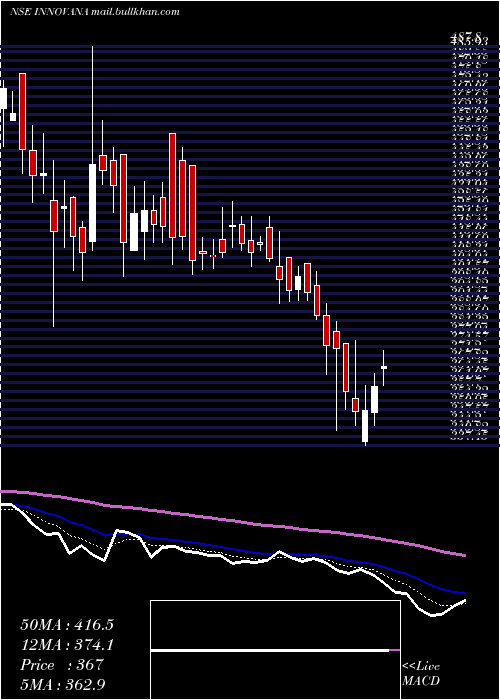Viewport: 500px width, 700px height.
Task: Click the last candlestick of the chart
Action: [x=383, y=367]
